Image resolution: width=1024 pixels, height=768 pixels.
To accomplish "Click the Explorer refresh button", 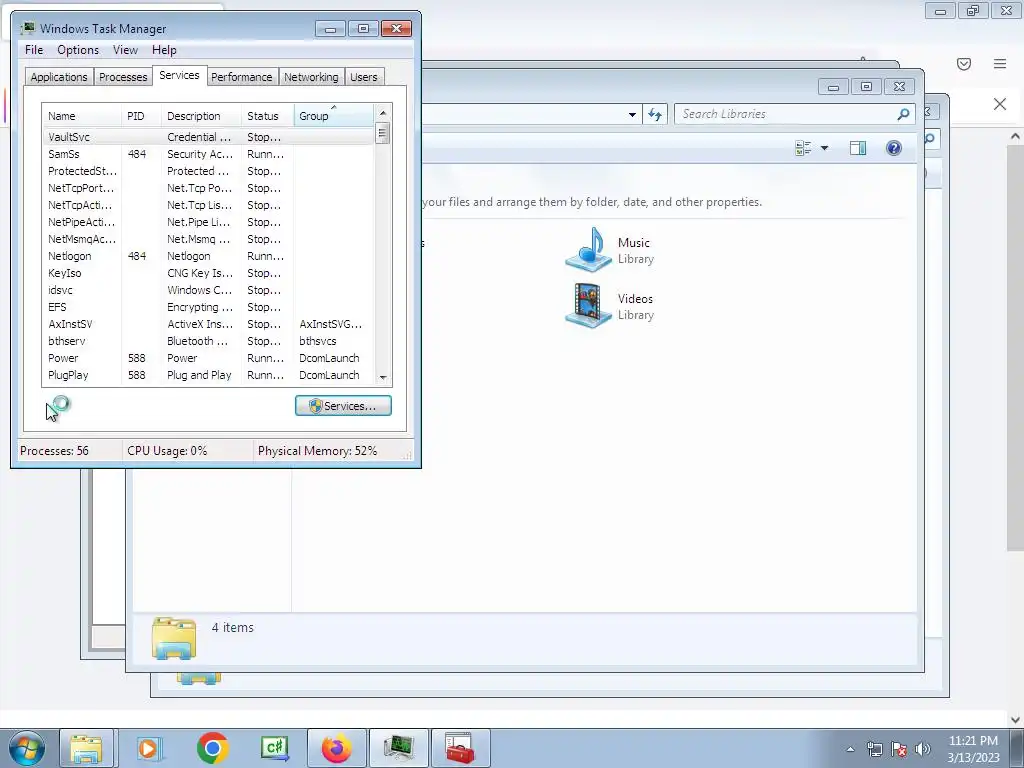I will [654, 115].
